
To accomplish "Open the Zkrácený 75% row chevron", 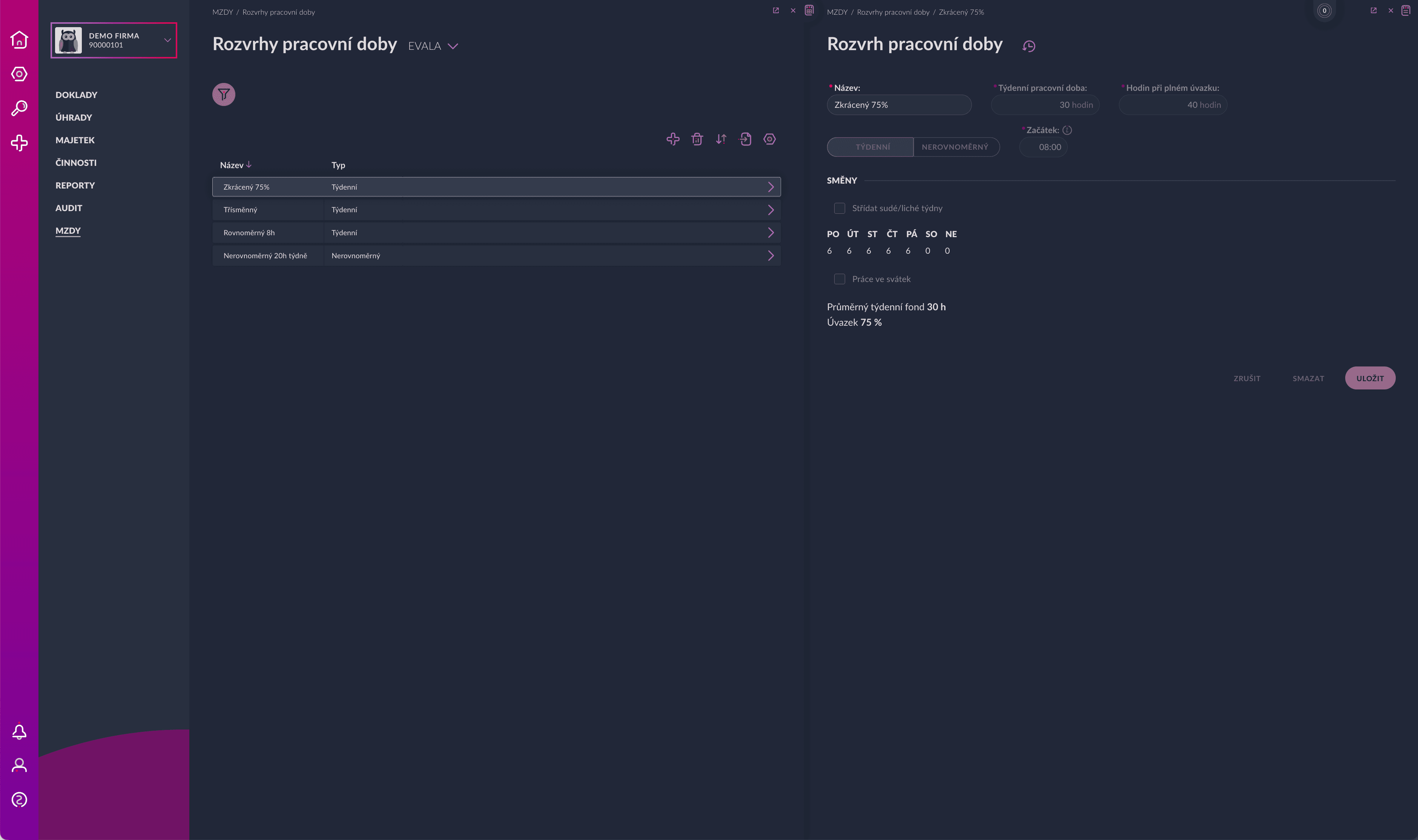I will tap(770, 187).
